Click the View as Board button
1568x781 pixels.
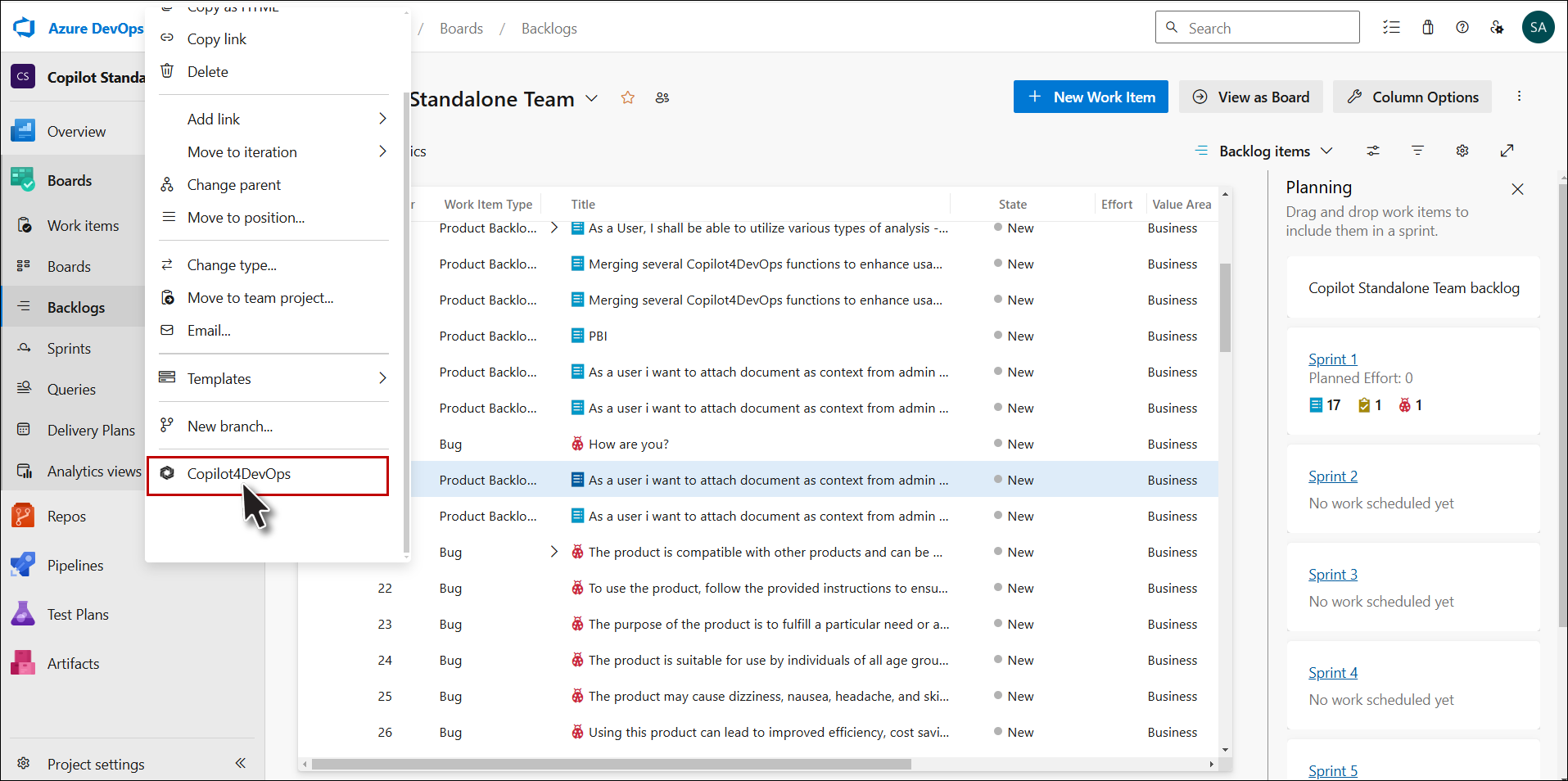pos(1250,97)
